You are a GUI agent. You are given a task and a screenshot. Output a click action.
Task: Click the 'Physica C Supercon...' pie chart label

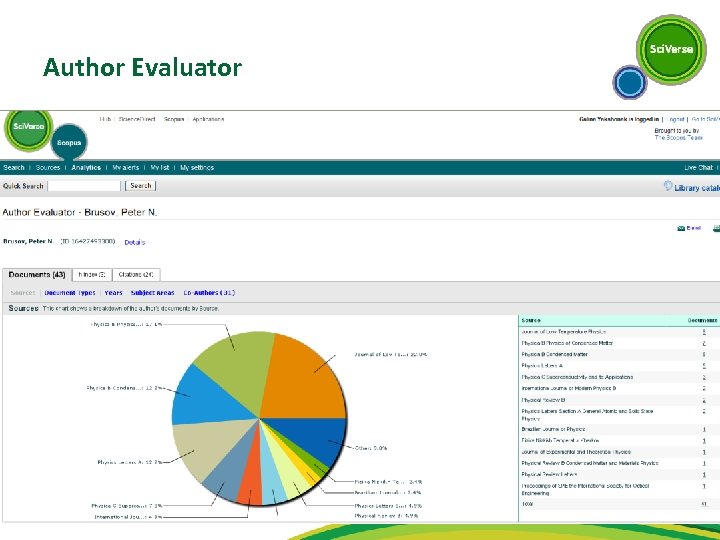click(x=127, y=506)
